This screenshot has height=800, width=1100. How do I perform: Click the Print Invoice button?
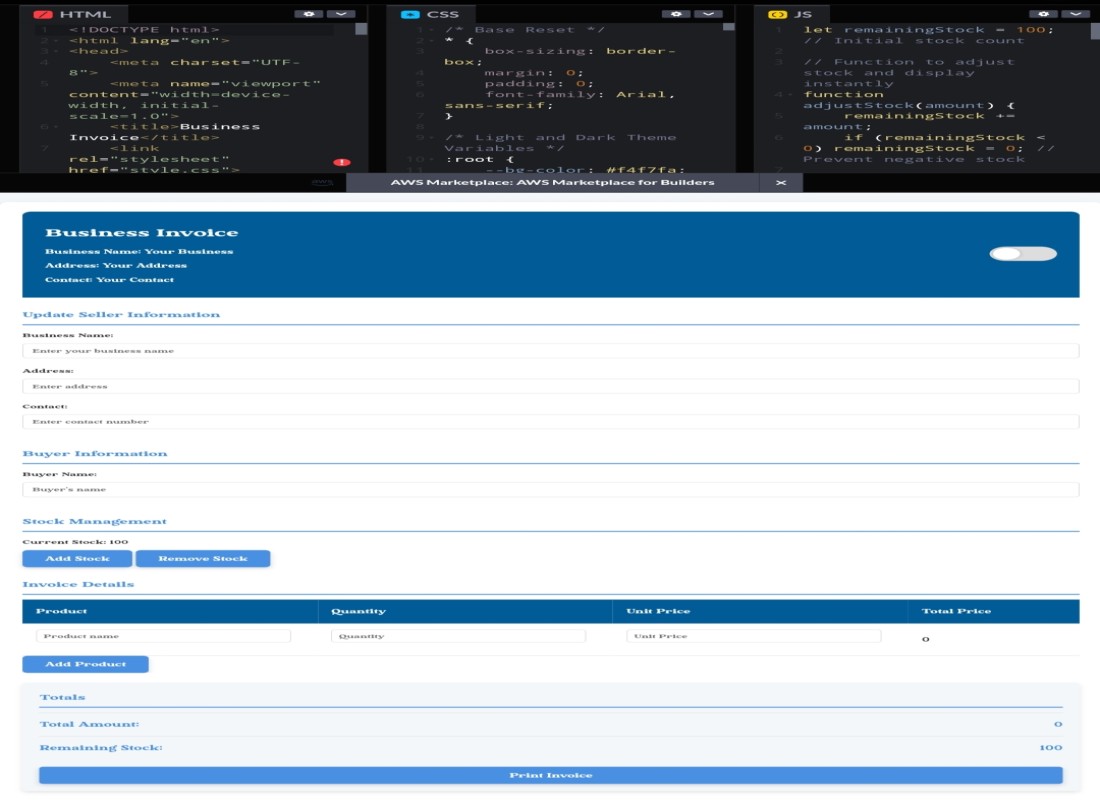click(551, 775)
